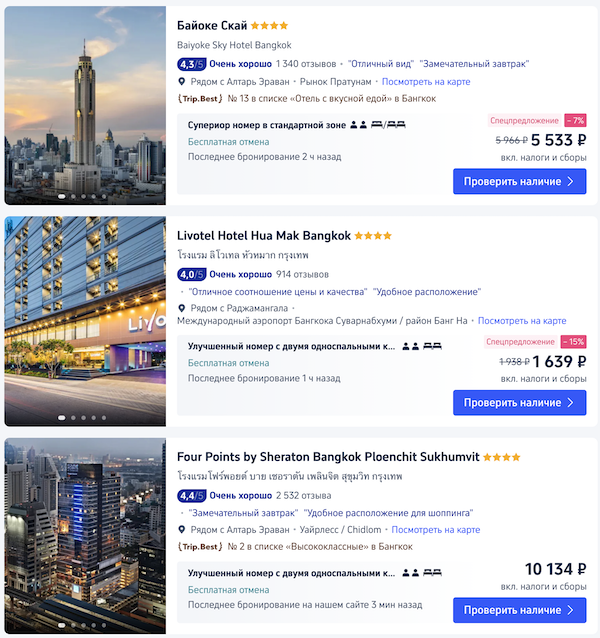Click bed type icon for Супериор номер
600x638 pixels.
(388, 125)
